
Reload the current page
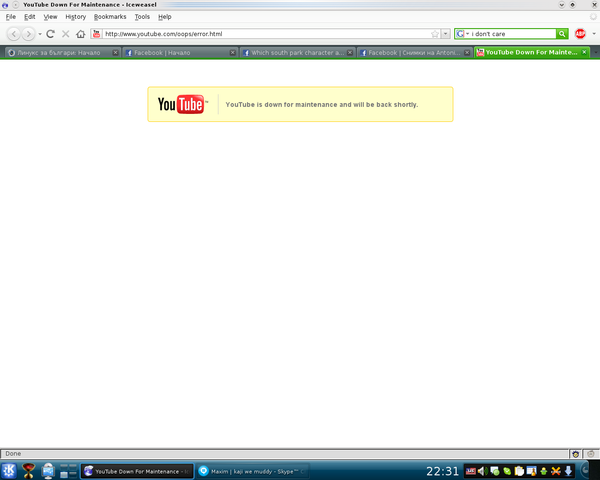pyautogui.click(x=51, y=34)
